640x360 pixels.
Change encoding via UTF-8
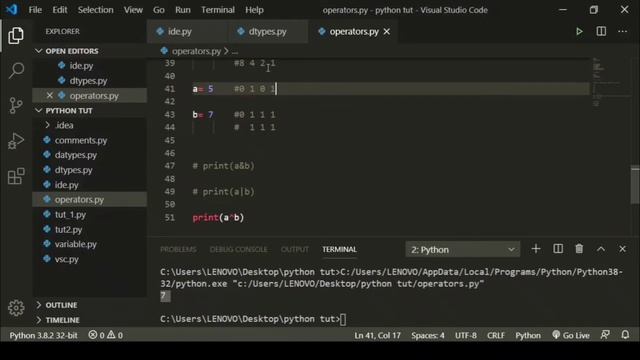(466, 335)
